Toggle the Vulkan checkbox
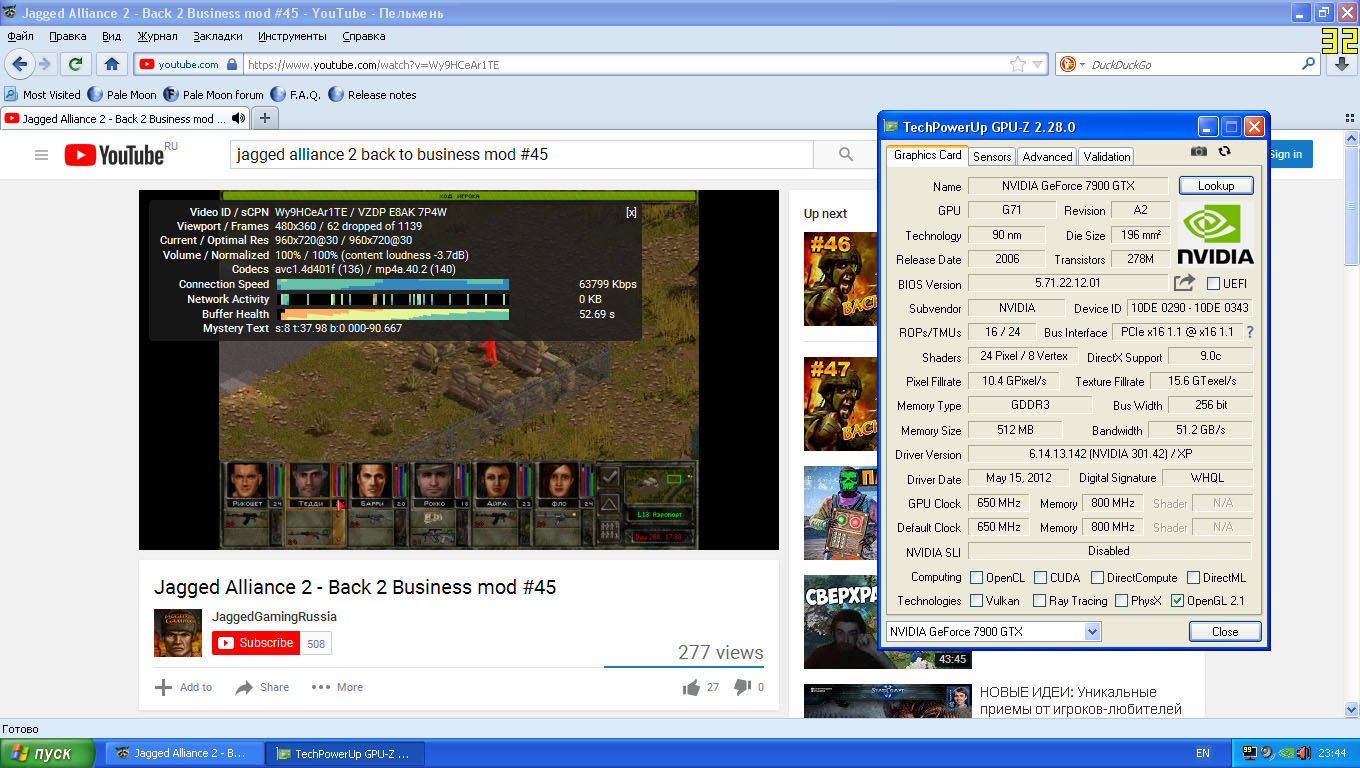This screenshot has height=768, width=1360. pos(976,601)
